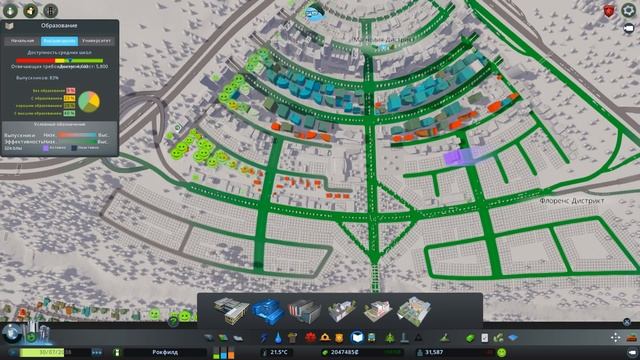Switch to the Начальная education tab
The width and height of the screenshot is (640, 360).
pos(22,41)
